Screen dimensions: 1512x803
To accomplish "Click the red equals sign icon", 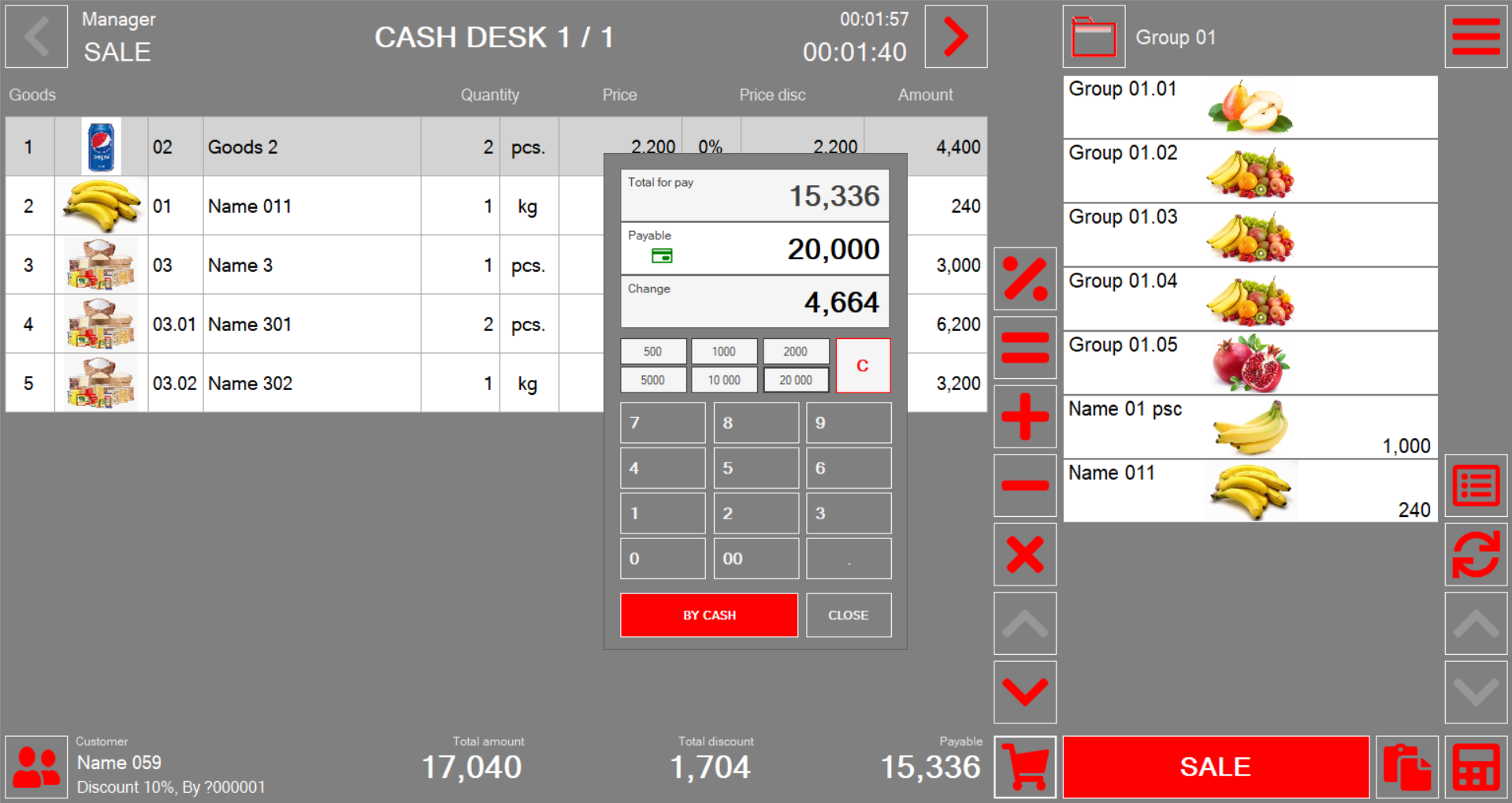I will click(1024, 348).
